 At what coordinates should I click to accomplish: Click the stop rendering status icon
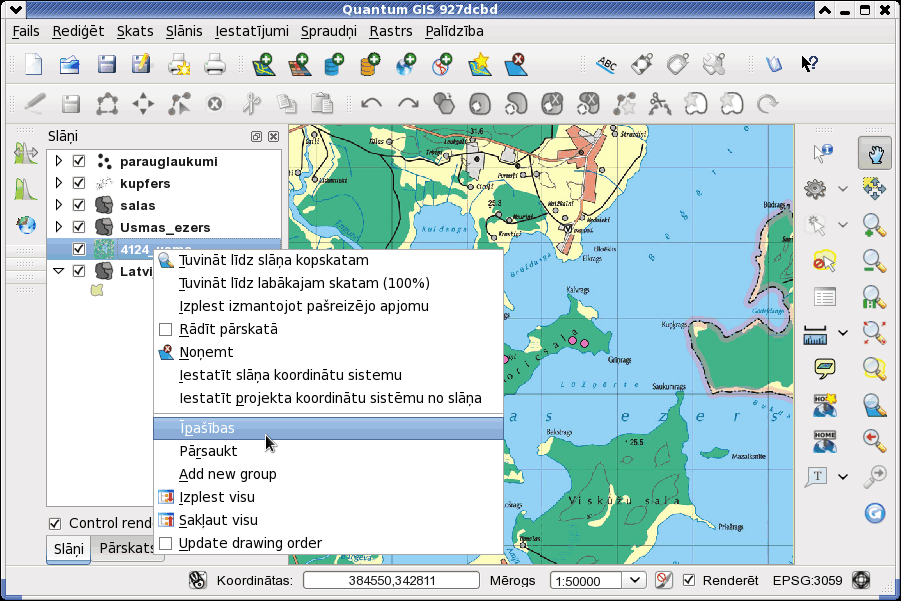(x=663, y=580)
